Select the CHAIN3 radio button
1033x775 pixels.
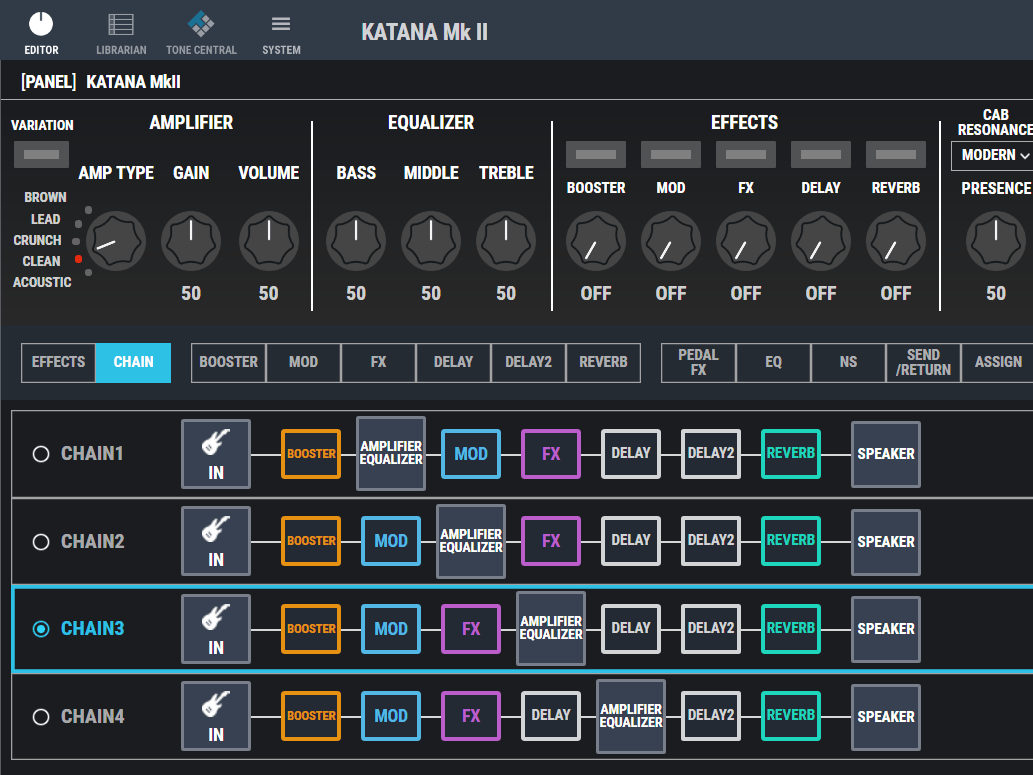[x=41, y=629]
